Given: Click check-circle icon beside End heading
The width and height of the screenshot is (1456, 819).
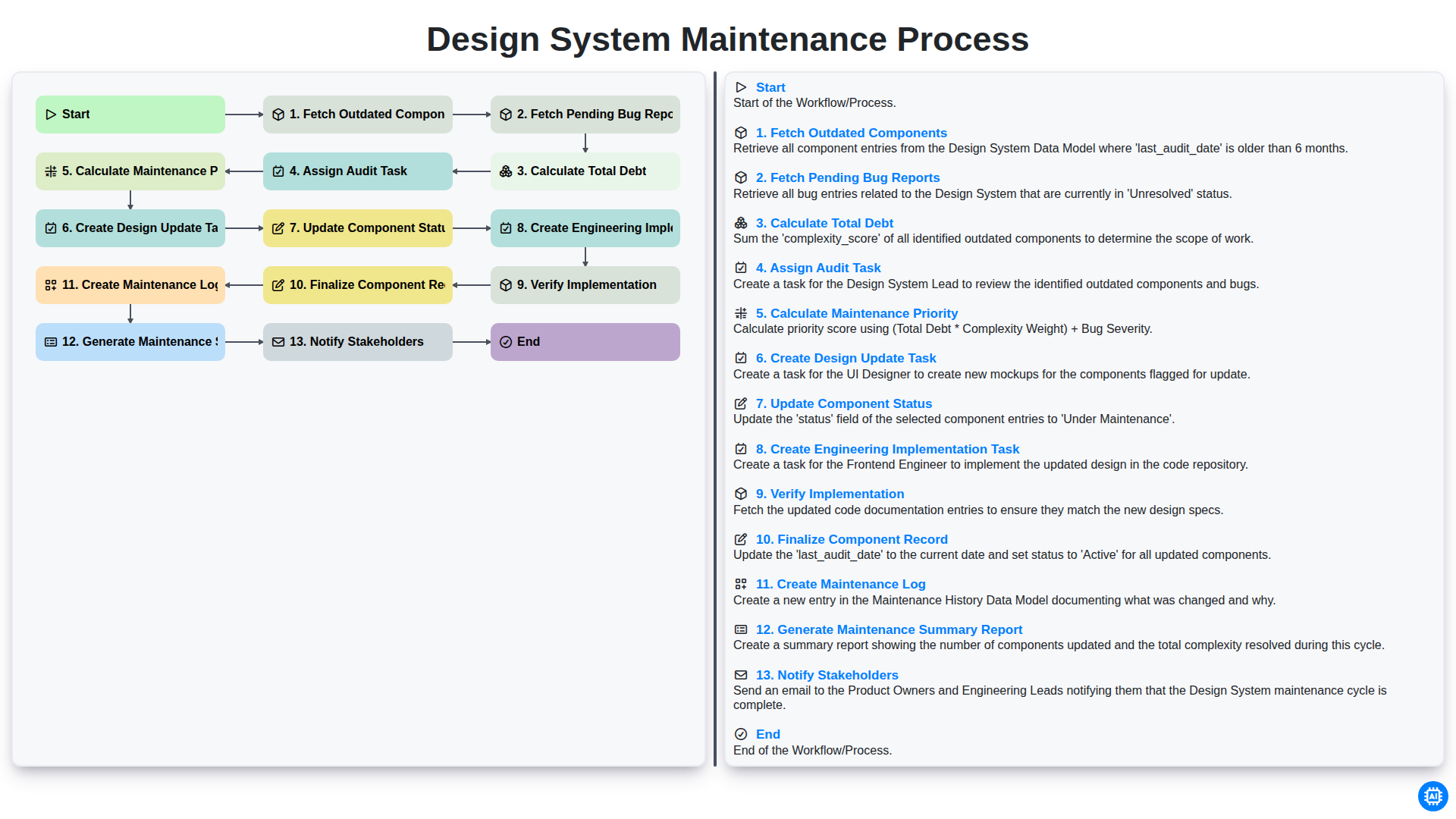Looking at the screenshot, I should tap(741, 734).
